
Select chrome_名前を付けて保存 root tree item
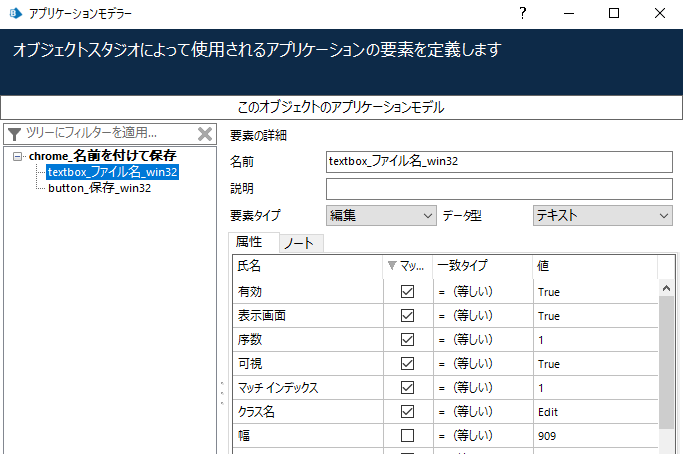click(x=102, y=156)
